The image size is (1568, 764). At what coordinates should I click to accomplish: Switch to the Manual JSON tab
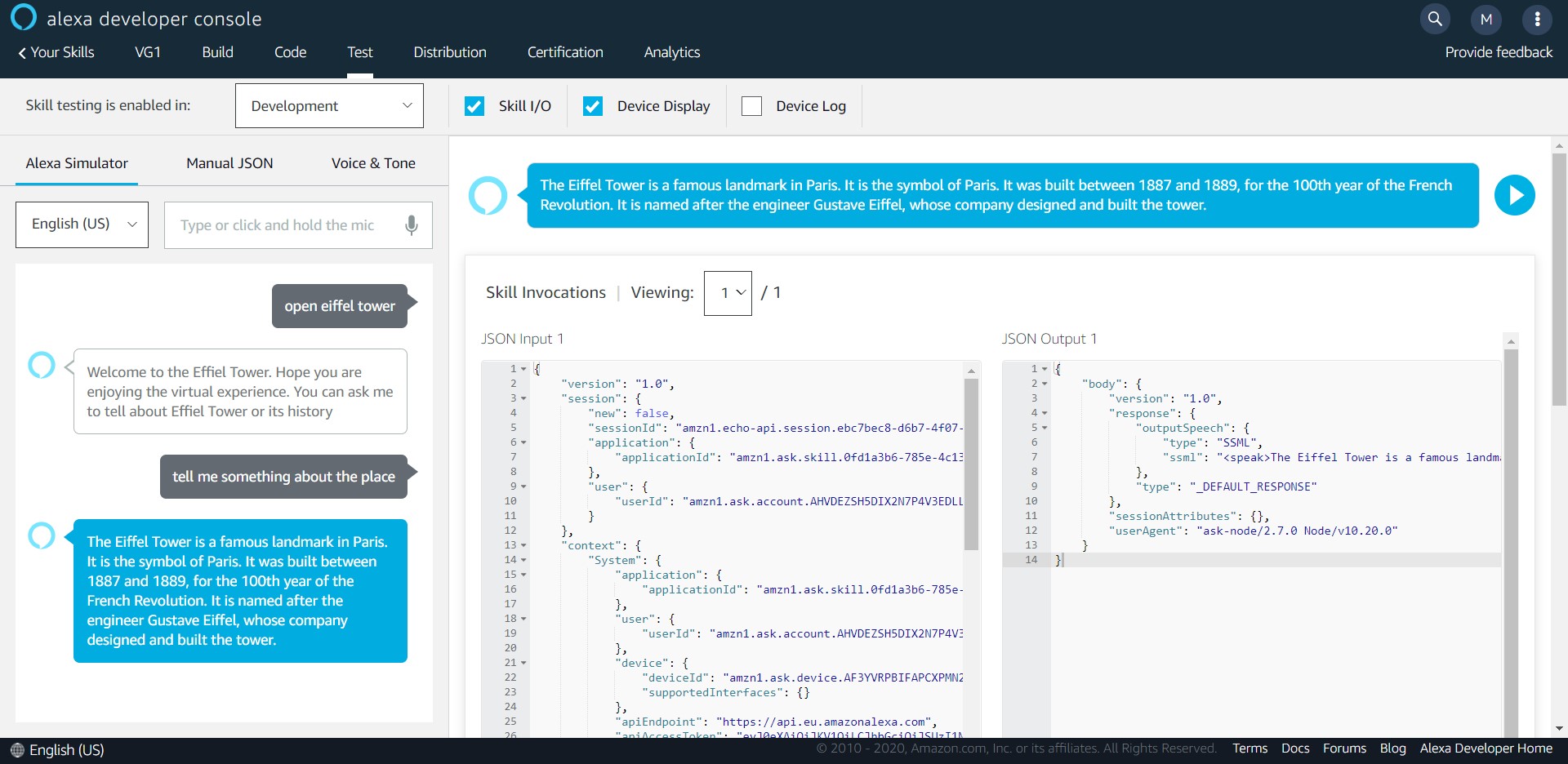click(229, 163)
